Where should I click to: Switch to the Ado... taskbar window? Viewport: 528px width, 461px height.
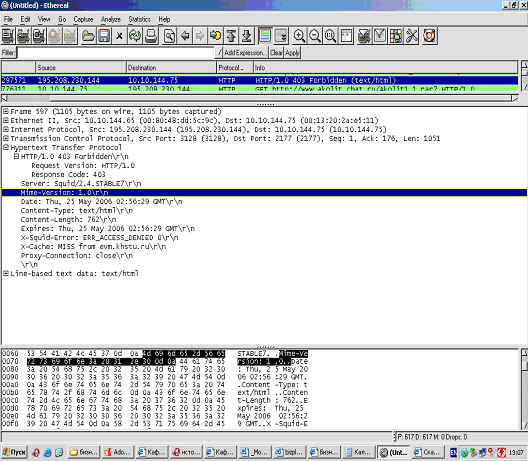click(x=117, y=452)
